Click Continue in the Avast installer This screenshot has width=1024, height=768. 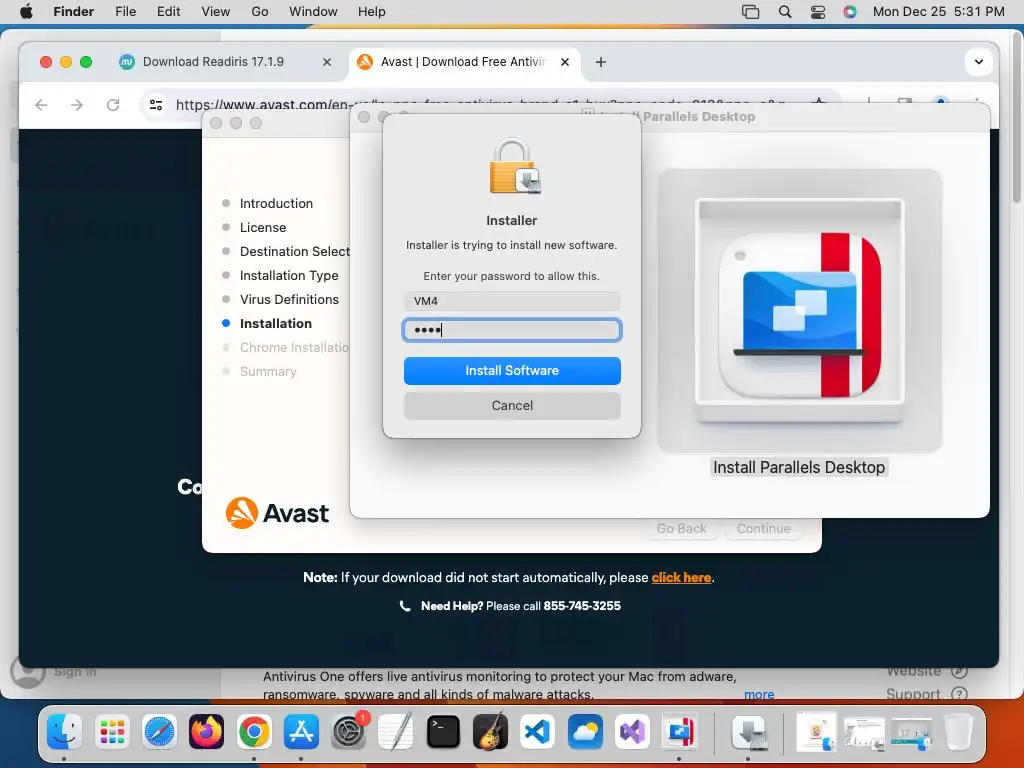pos(763,528)
